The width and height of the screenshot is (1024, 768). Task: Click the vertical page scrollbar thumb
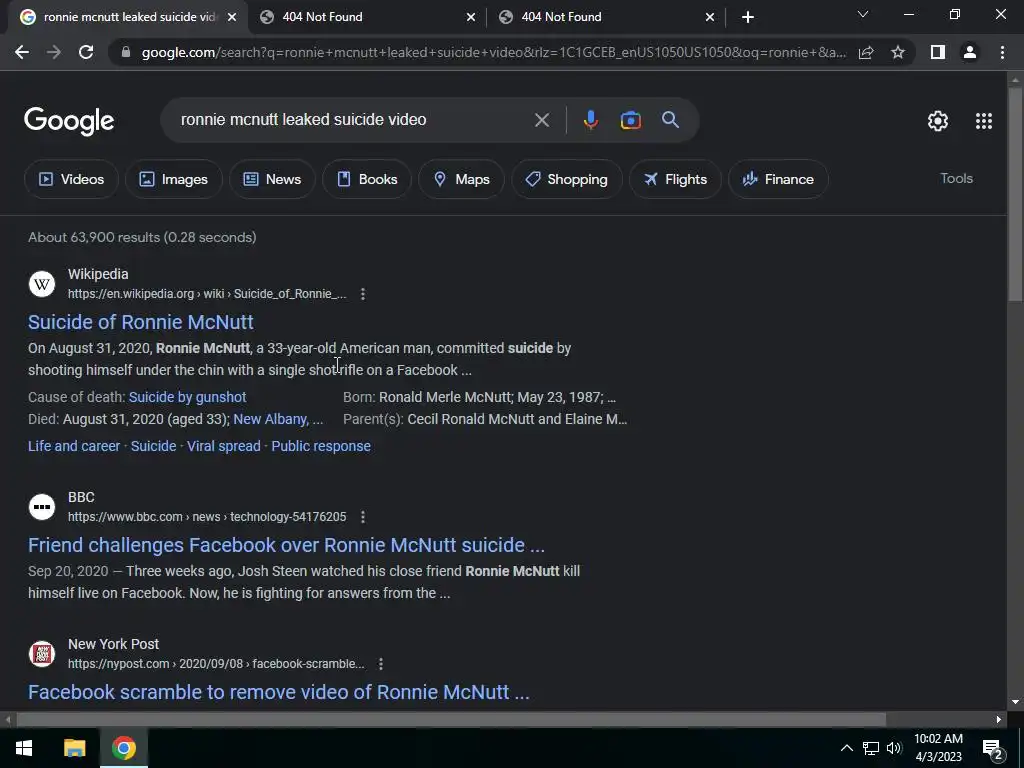click(x=1014, y=193)
